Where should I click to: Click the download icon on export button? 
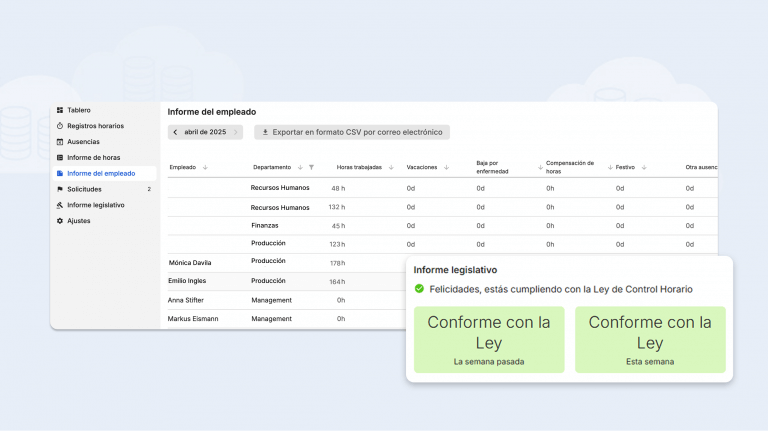[265, 132]
